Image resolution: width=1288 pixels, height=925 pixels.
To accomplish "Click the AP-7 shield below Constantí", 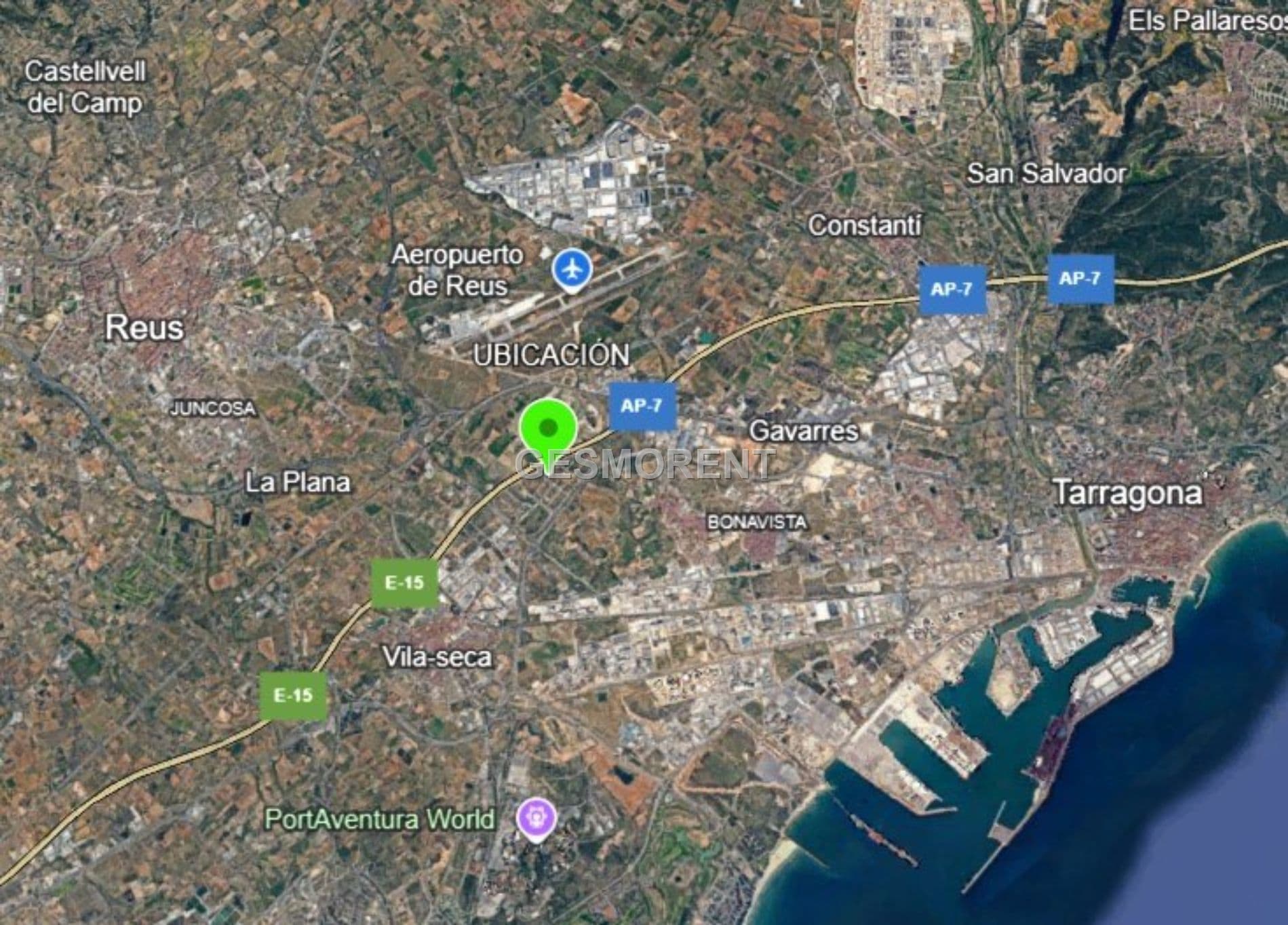I will 952,290.
